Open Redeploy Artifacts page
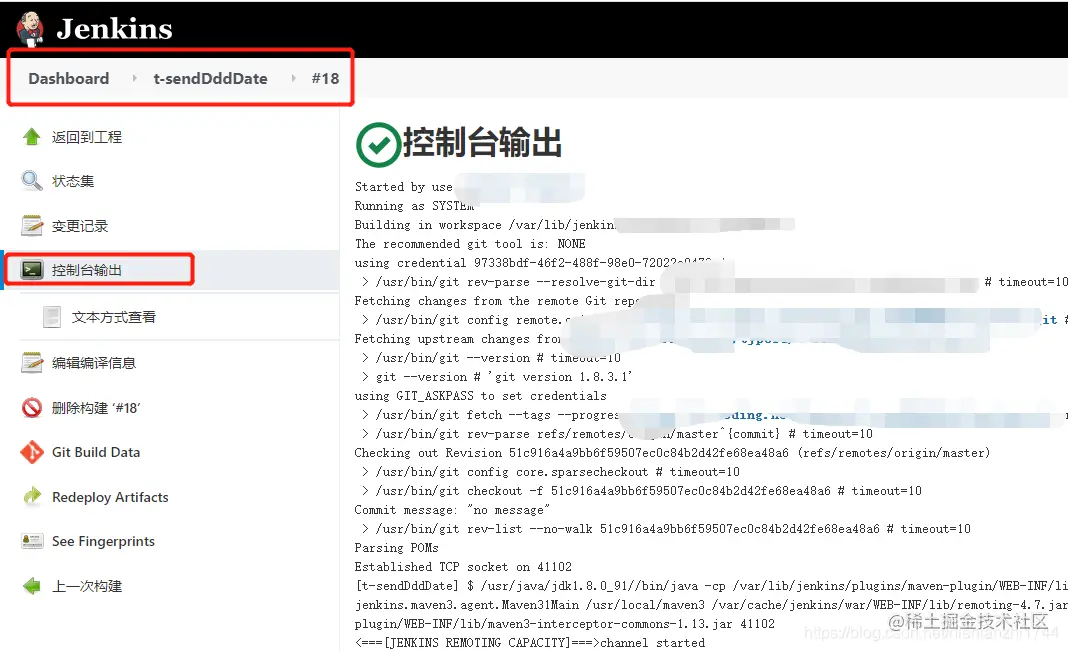 [x=110, y=497]
